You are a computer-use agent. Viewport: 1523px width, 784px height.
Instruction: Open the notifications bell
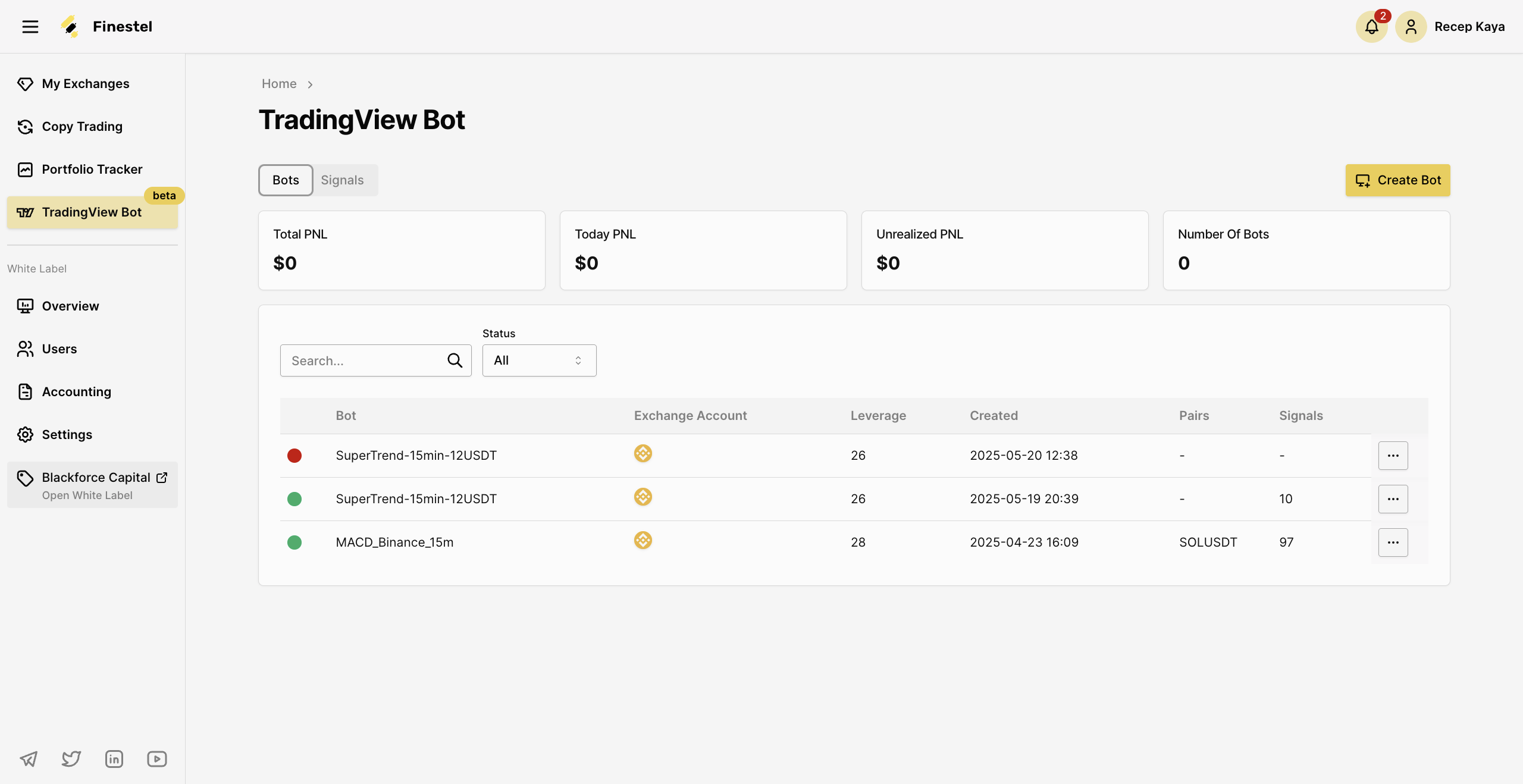point(1371,26)
